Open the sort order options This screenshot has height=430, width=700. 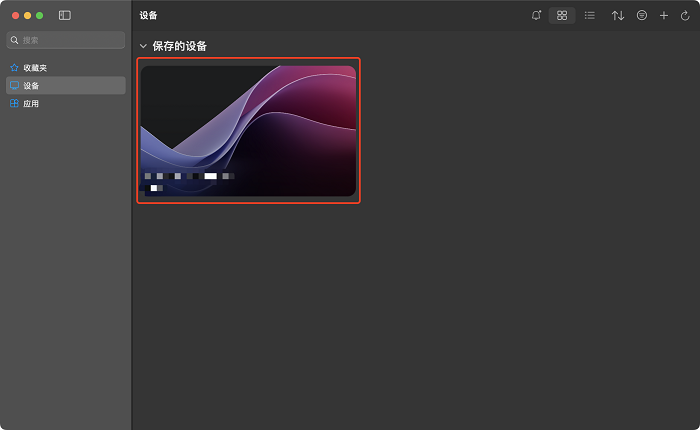coord(618,15)
